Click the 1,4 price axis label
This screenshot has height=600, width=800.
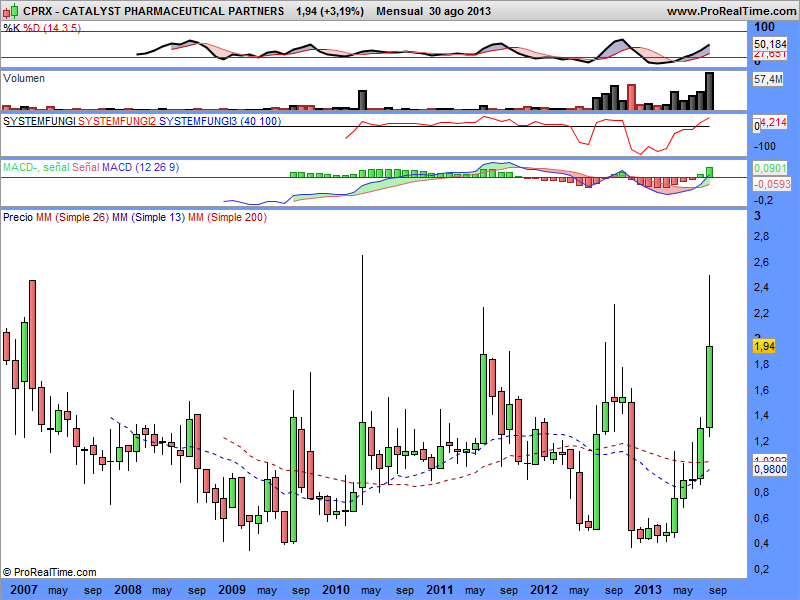tap(761, 416)
